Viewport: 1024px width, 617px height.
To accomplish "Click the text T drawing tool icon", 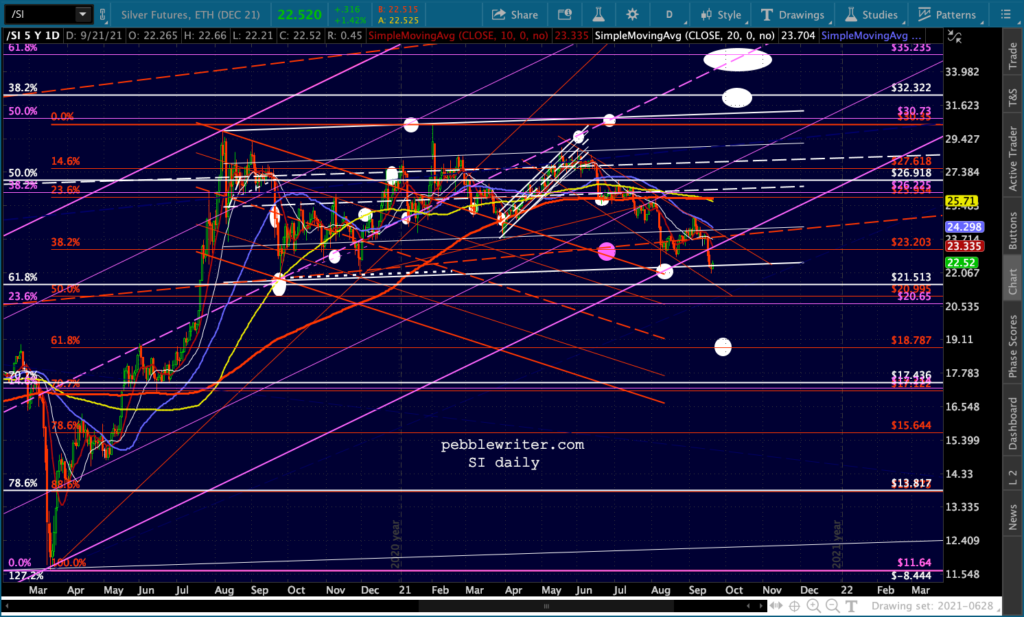I will point(851,607).
